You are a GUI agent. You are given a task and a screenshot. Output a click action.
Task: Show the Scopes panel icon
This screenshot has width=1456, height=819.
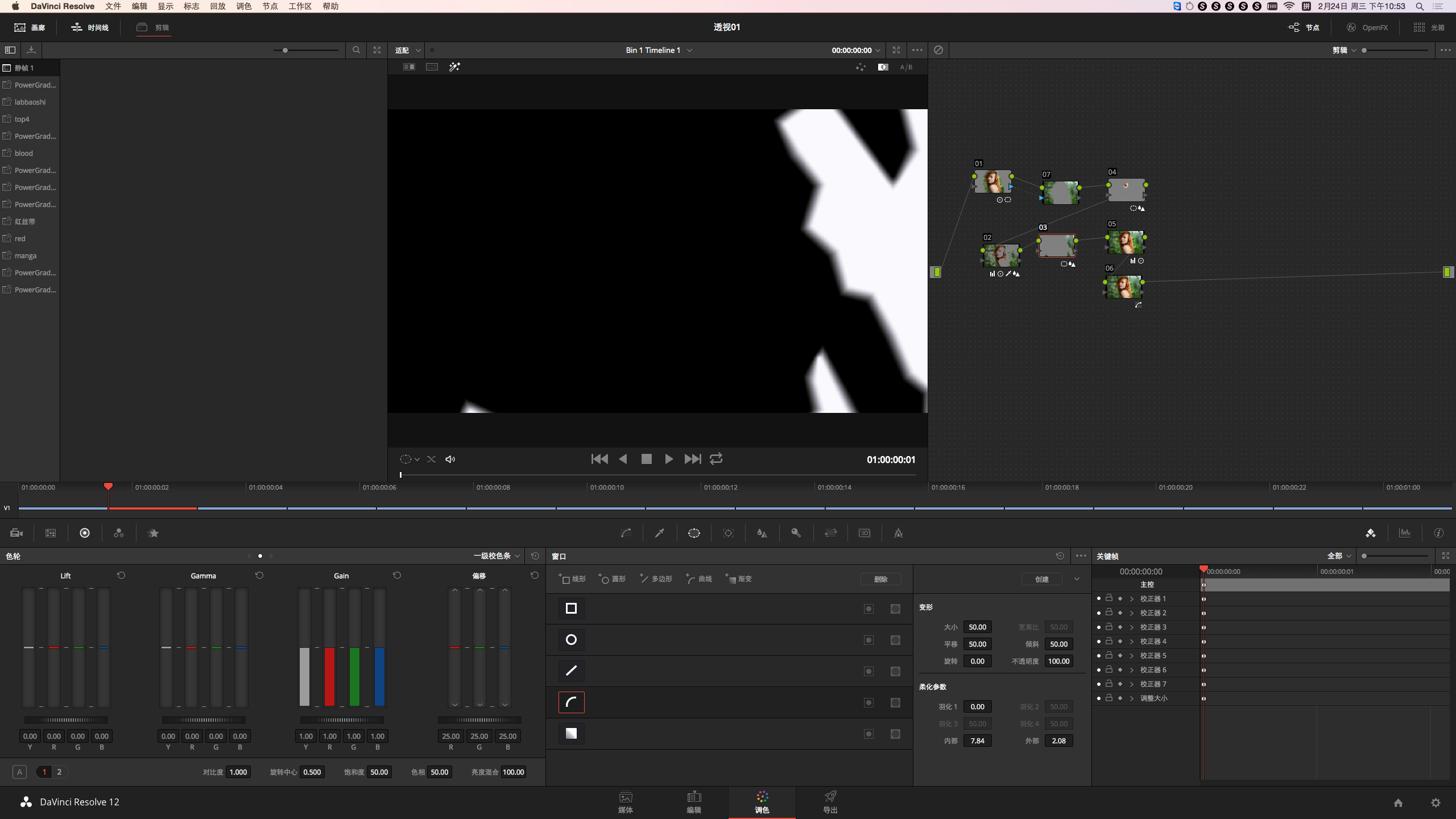click(x=1405, y=533)
